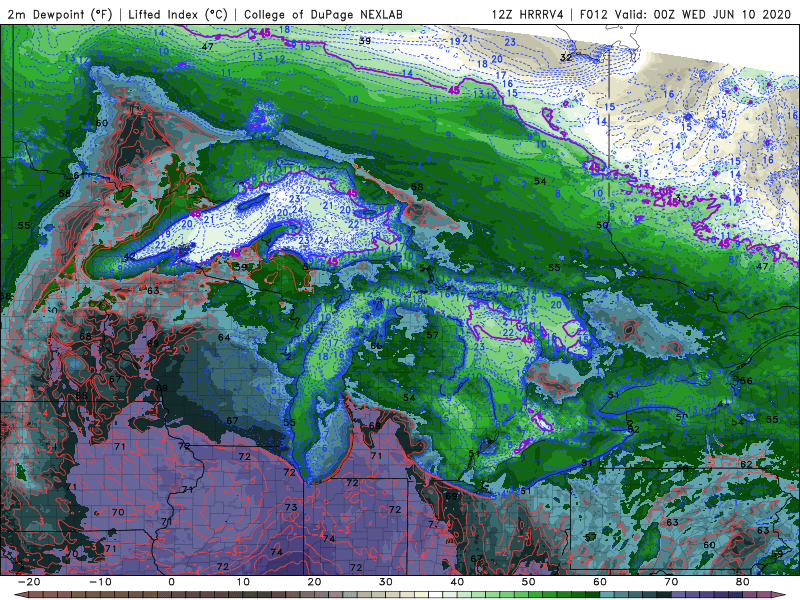Click the 30 label on the color bar
Image resolution: width=800 pixels, height=600 pixels.
tap(386, 582)
